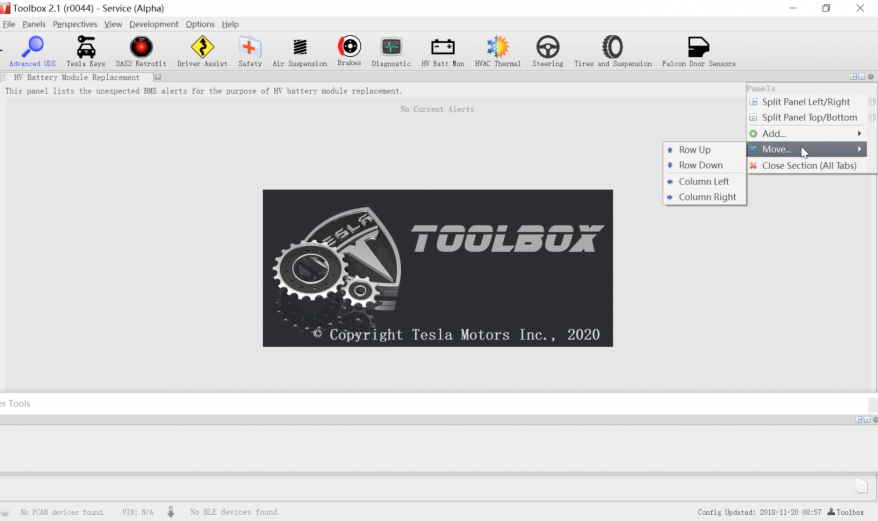The image size is (878, 521).
Task: Click the Toolbox splash image
Action: coord(437,268)
